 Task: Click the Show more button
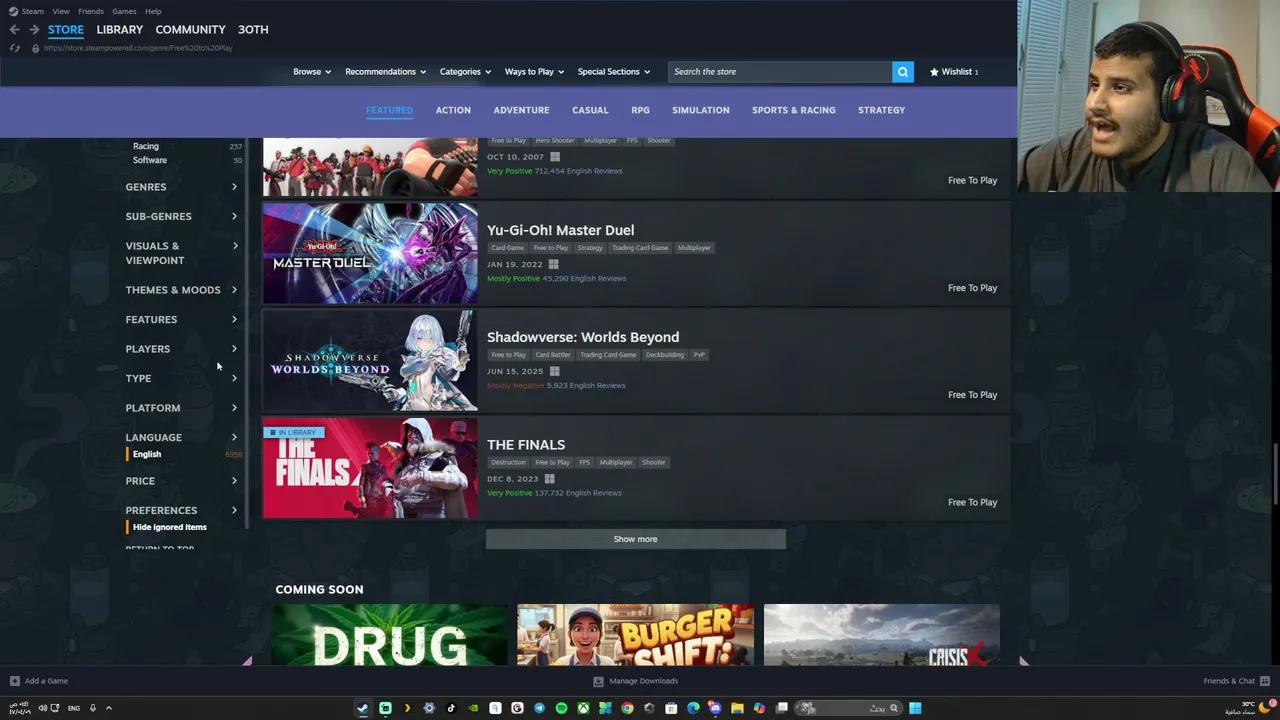click(635, 539)
